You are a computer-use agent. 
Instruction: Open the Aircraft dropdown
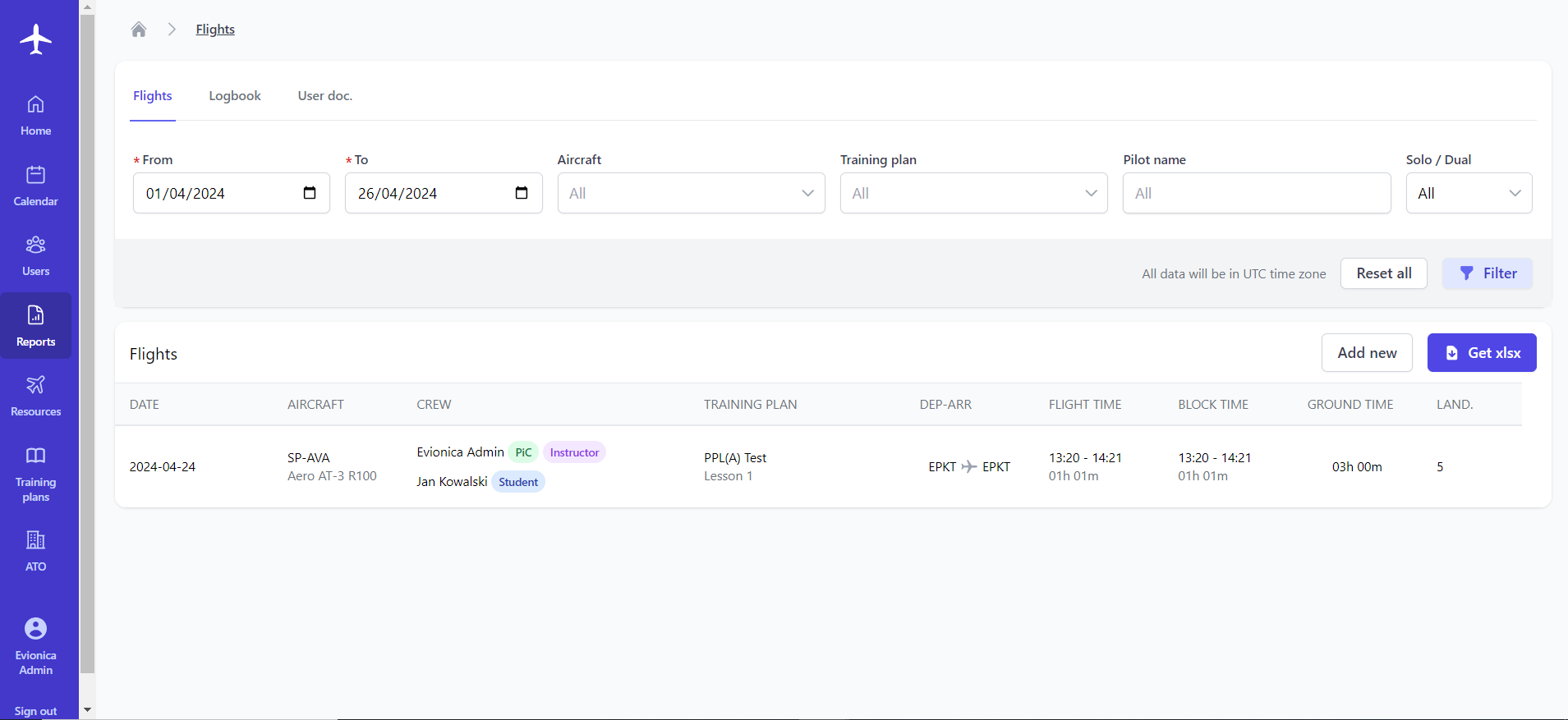coord(692,193)
